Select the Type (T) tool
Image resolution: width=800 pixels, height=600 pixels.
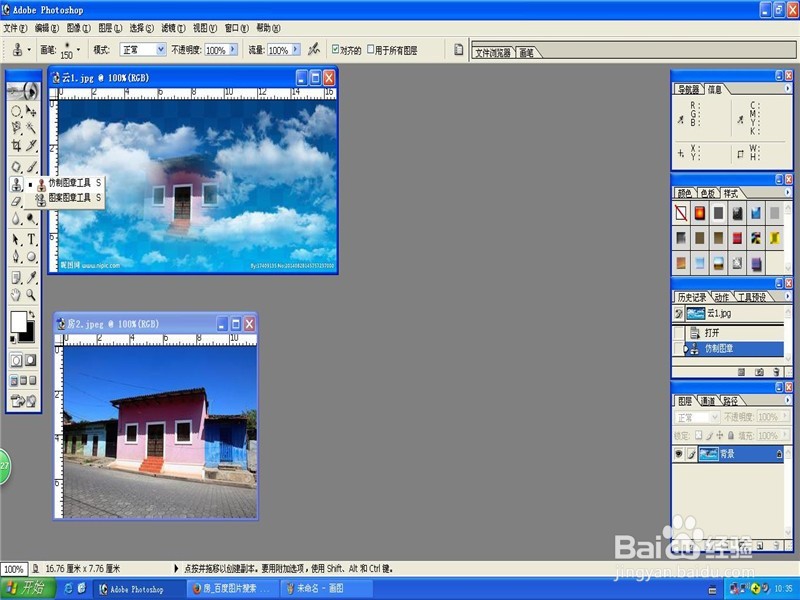click(31, 239)
